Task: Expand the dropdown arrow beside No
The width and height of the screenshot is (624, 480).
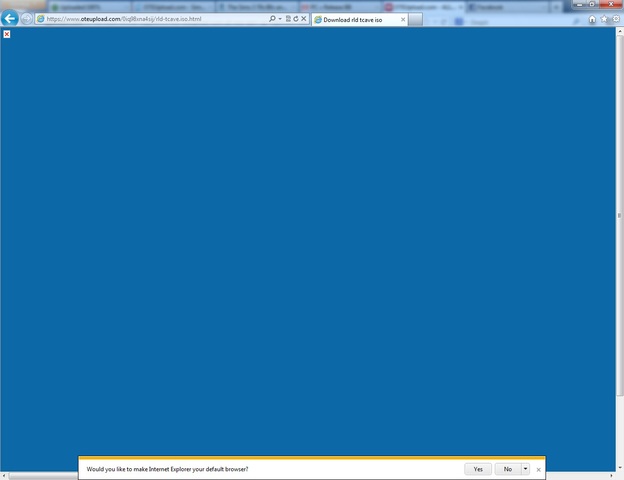Action: pyautogui.click(x=525, y=469)
